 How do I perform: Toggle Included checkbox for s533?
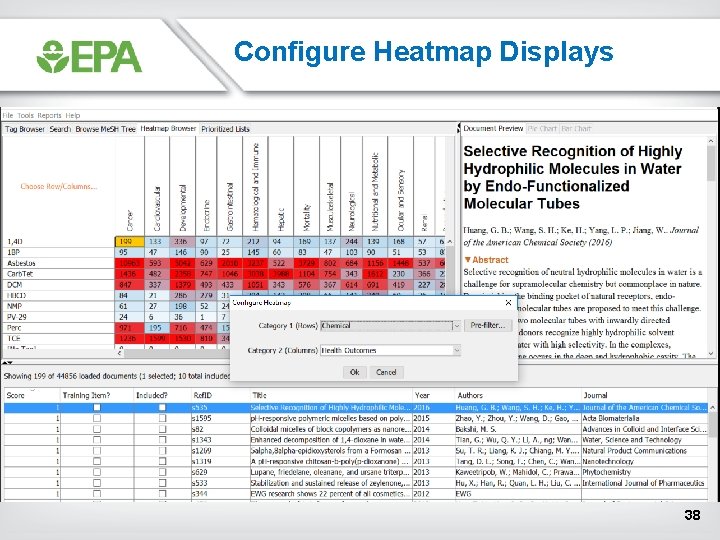click(x=162, y=483)
